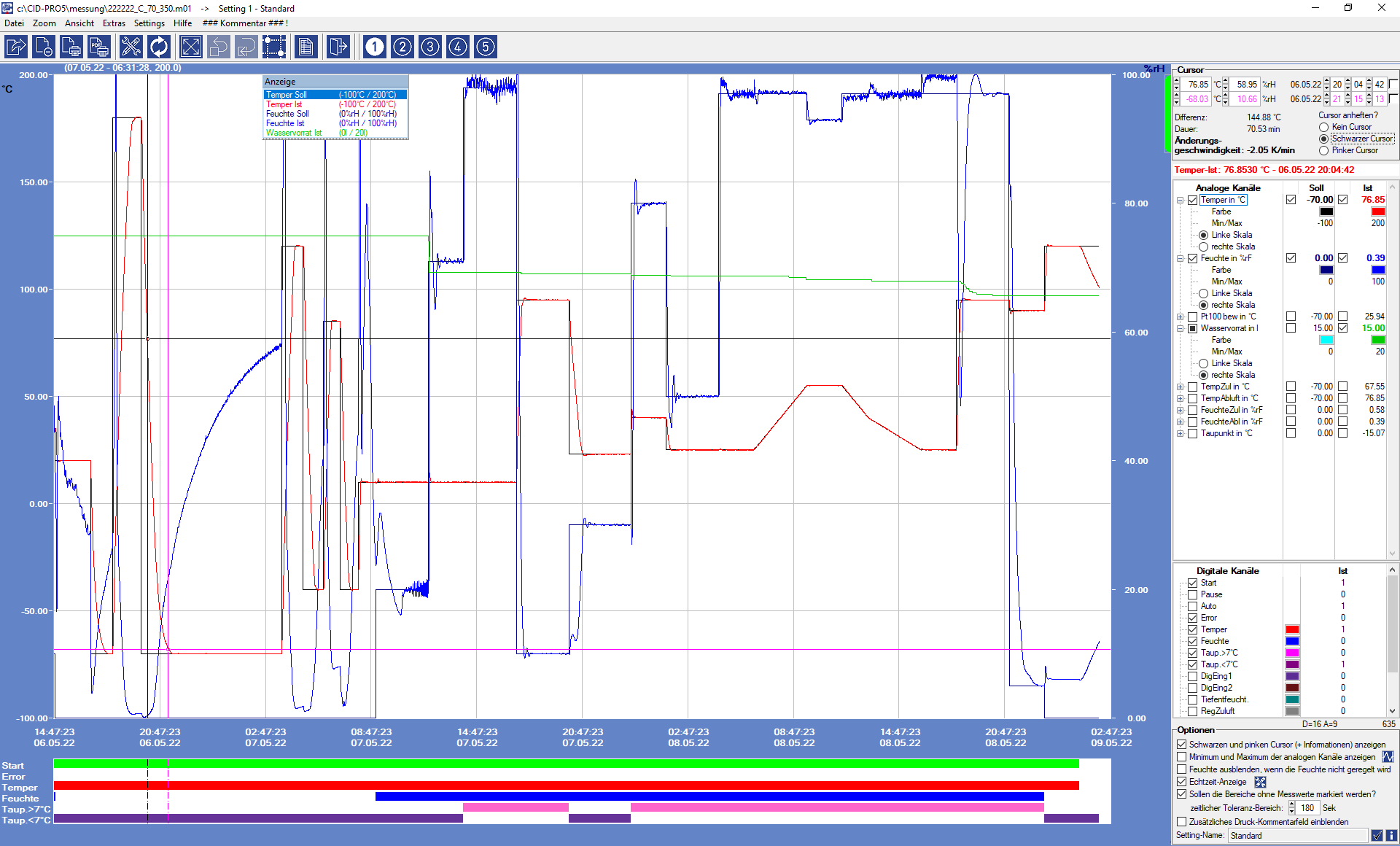1400x846 pixels.
Task: Activate setting preset number 2
Action: pos(402,47)
